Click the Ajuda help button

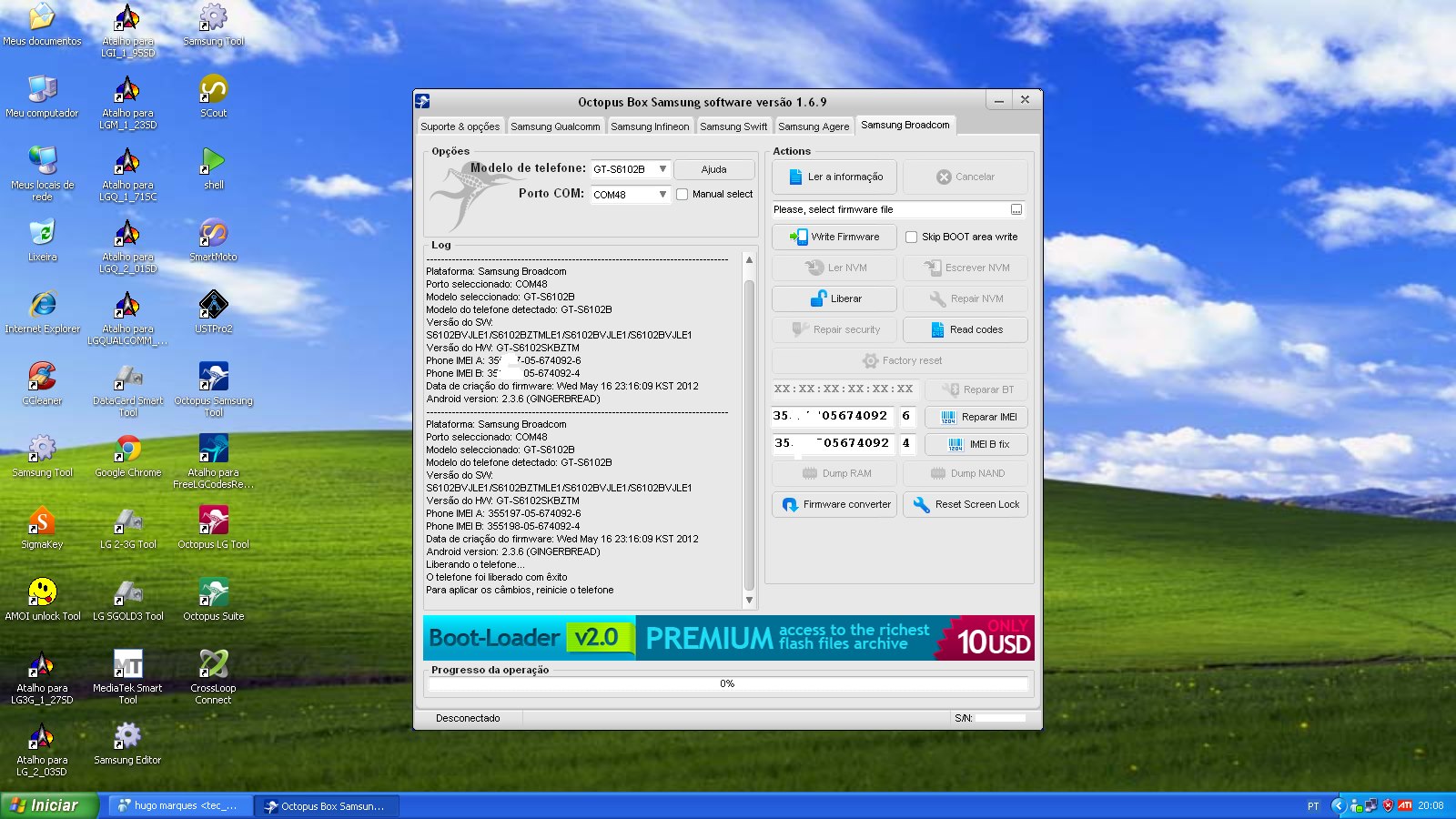pos(713,169)
